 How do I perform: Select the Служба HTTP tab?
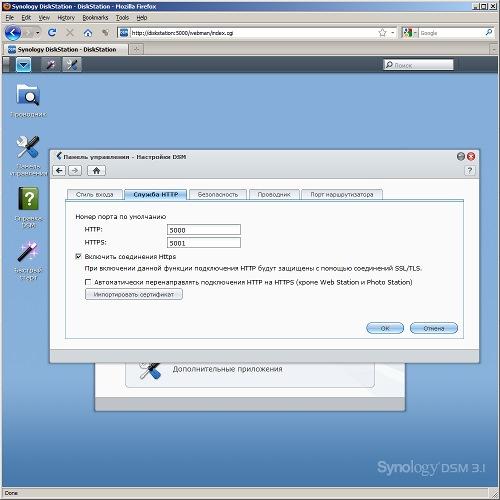pos(155,194)
